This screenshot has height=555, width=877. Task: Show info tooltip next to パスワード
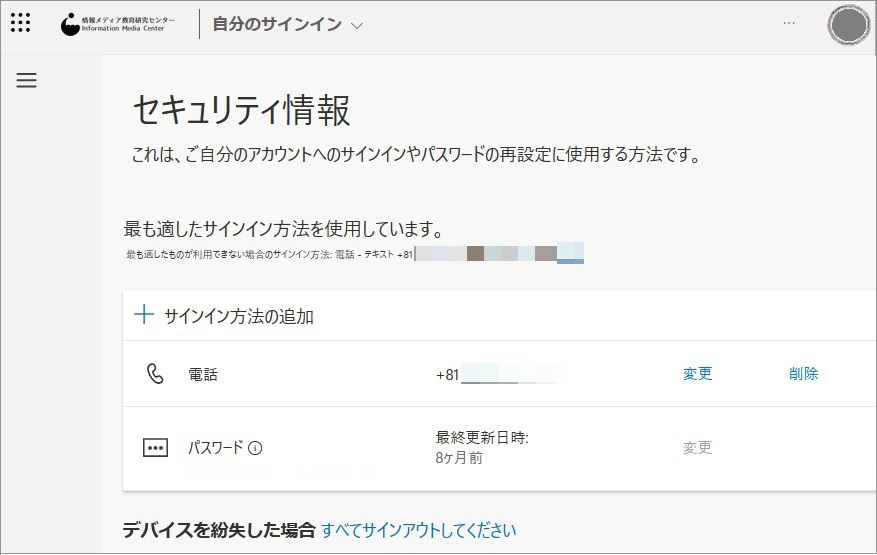pyautogui.click(x=255, y=449)
